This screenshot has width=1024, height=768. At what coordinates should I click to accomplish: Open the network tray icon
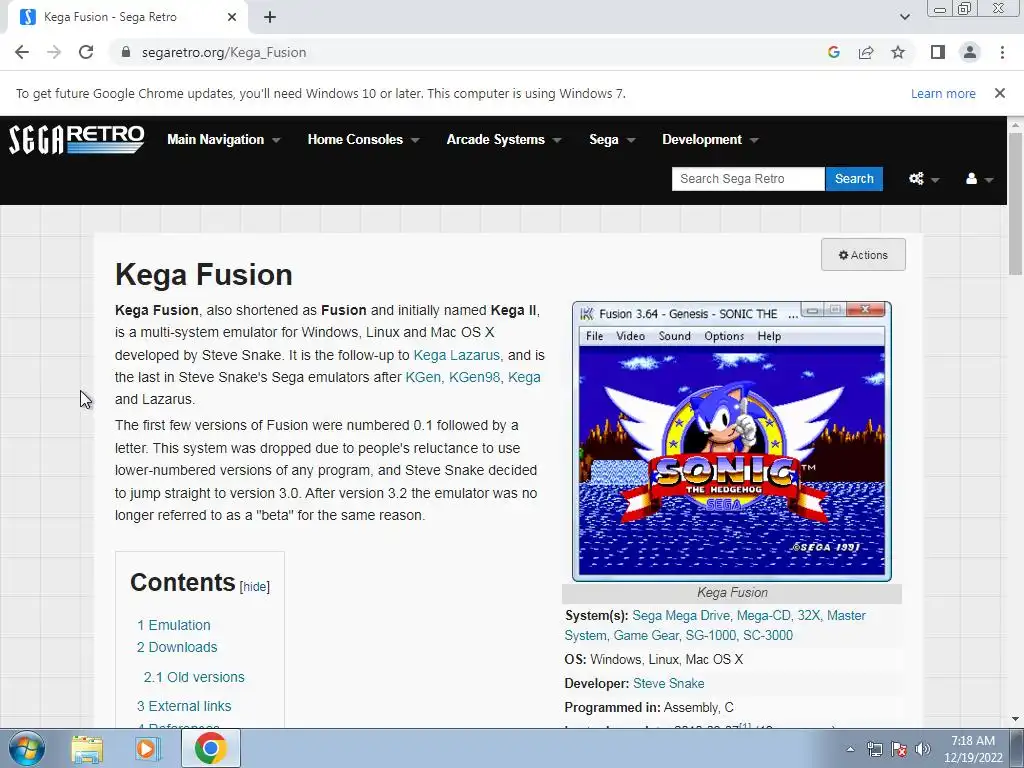874,750
